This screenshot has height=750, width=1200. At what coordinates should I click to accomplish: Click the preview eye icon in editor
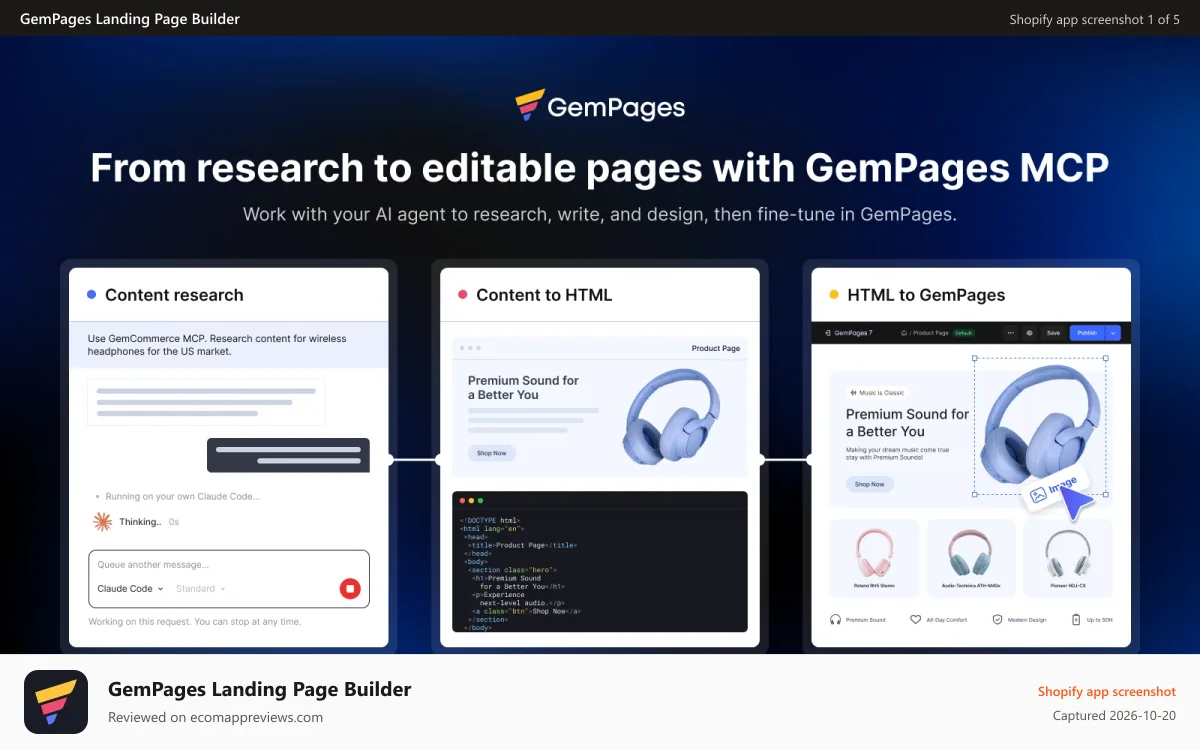(x=1029, y=333)
